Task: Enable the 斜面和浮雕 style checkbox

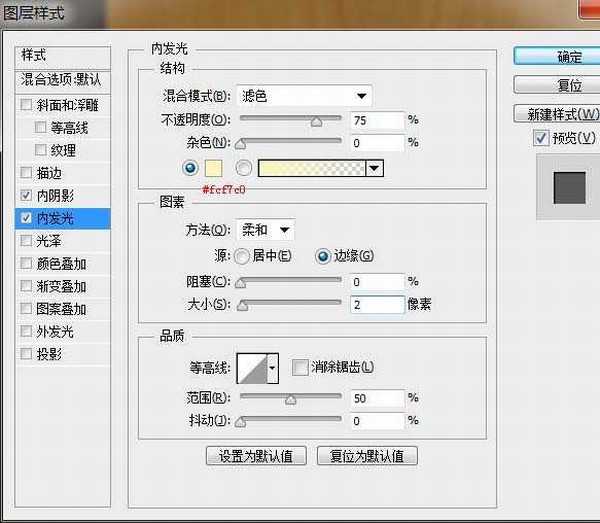Action: (x=26, y=105)
